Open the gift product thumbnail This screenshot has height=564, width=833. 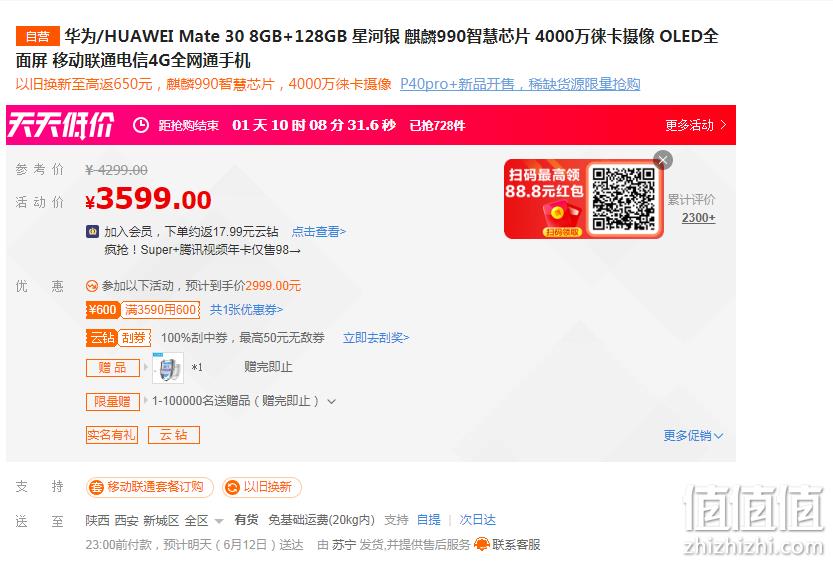pyautogui.click(x=168, y=368)
